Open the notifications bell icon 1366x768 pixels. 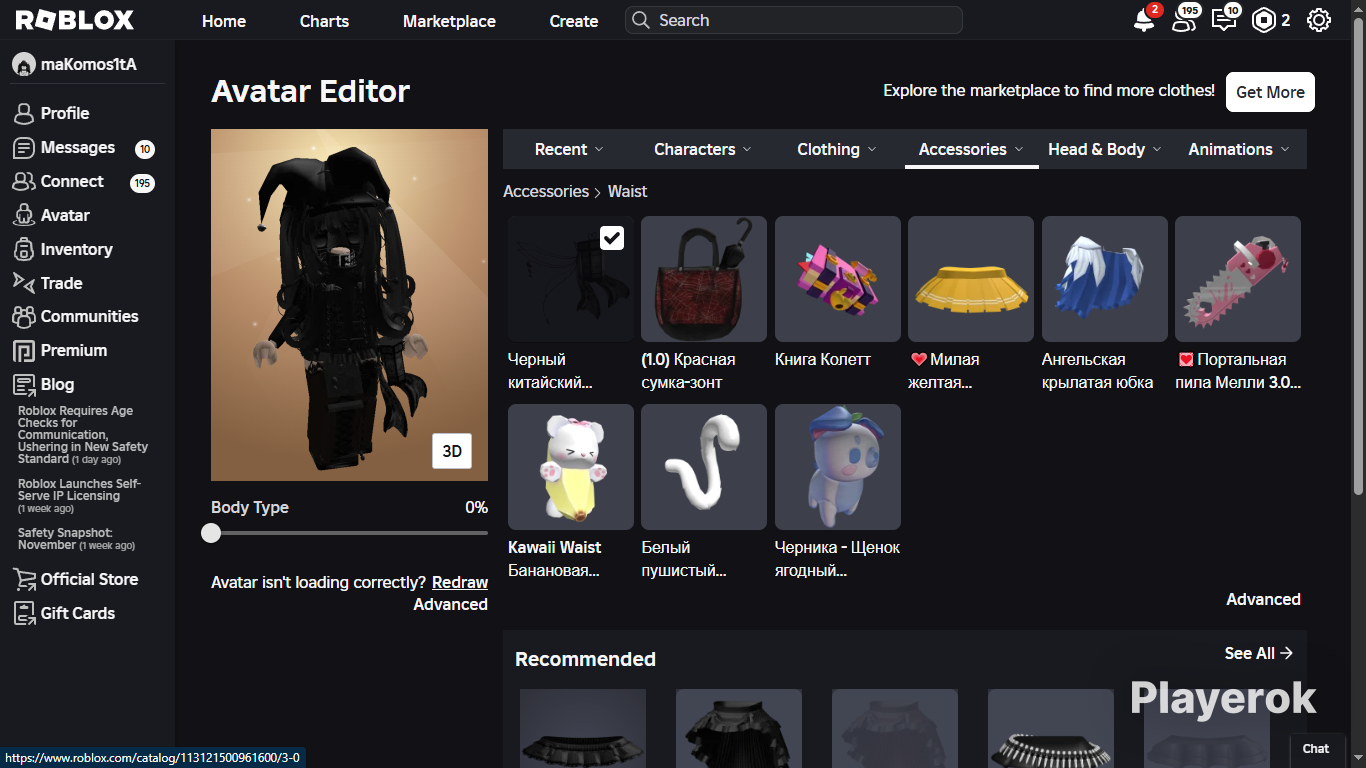click(1144, 20)
